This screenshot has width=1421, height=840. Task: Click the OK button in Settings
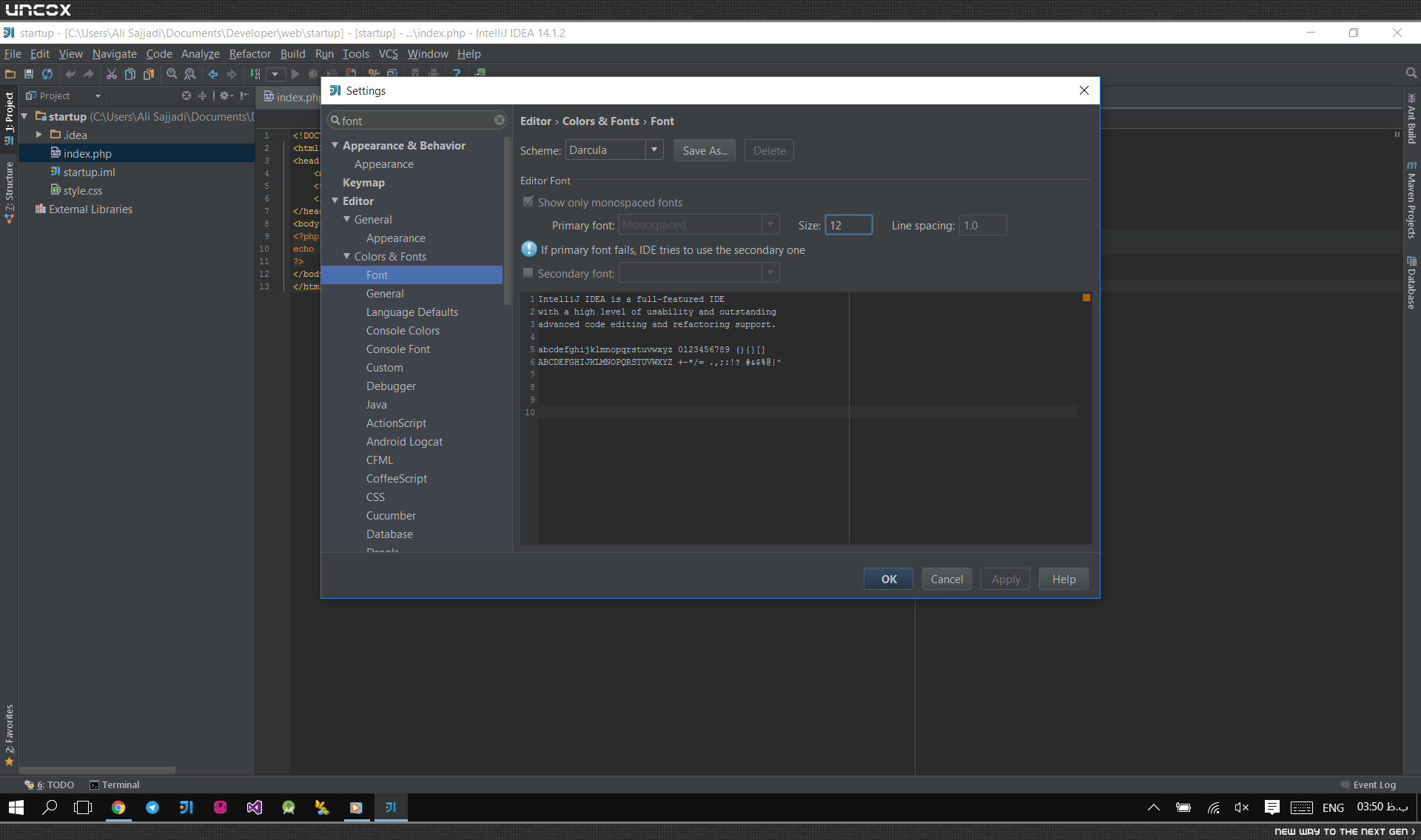tap(888, 579)
